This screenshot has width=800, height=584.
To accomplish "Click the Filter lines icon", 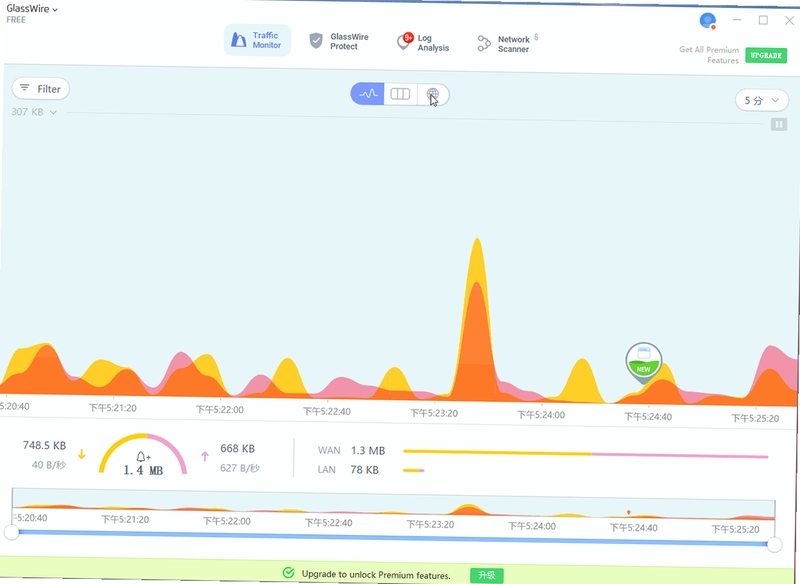I will pyautogui.click(x=24, y=88).
